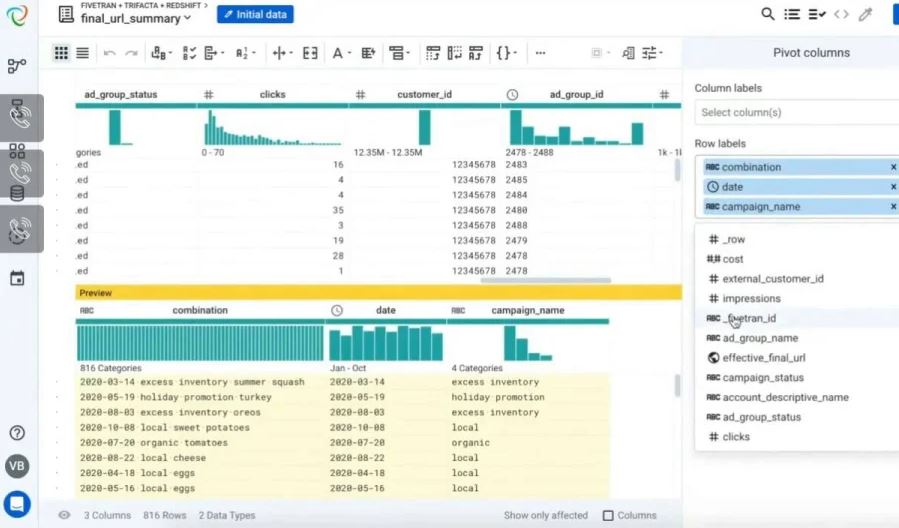The width and height of the screenshot is (899, 528).
Task: Select the ad_group_status column header
Action: (120, 95)
